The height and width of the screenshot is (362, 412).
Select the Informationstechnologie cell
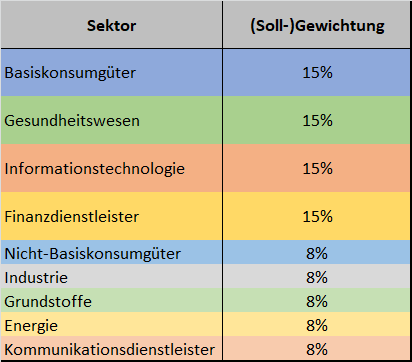pos(111,168)
